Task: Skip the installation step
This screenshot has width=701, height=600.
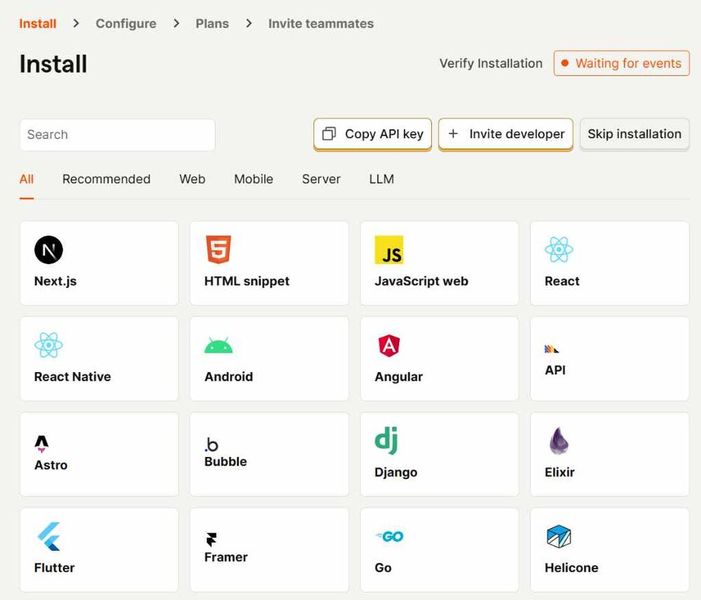Action: [x=634, y=134]
